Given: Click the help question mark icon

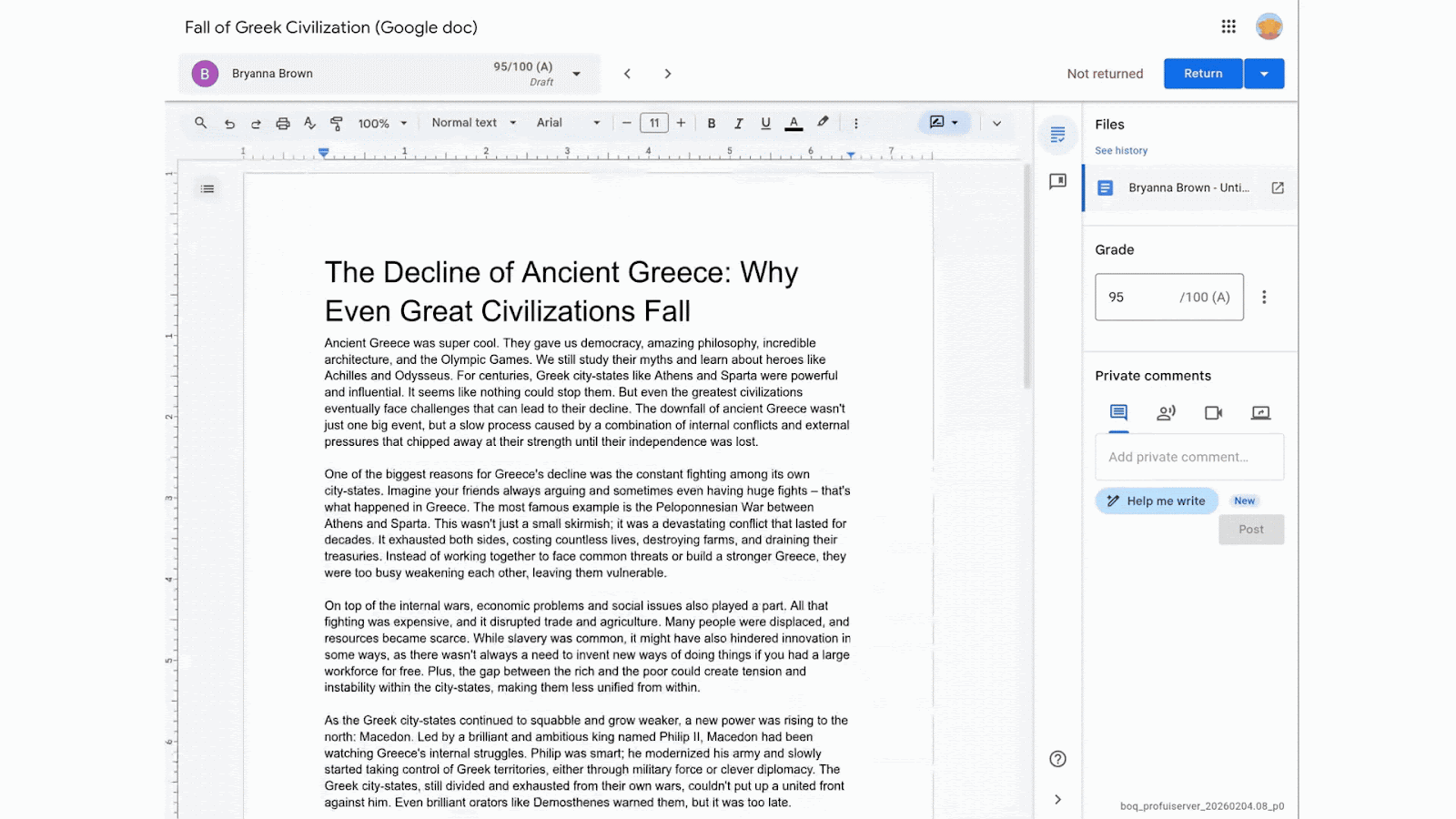Looking at the screenshot, I should [x=1057, y=759].
